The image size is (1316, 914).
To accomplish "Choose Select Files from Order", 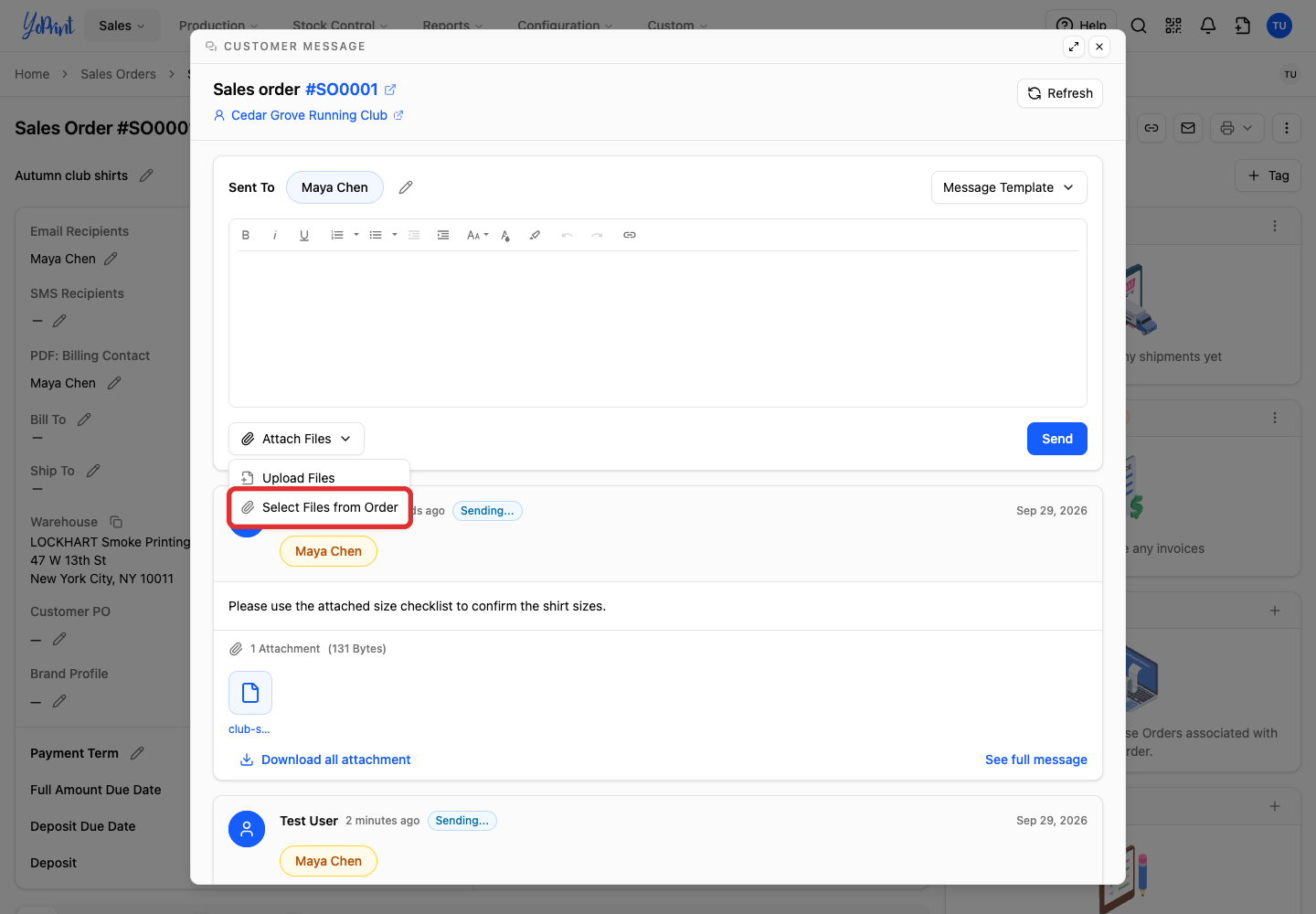I will [x=319, y=507].
